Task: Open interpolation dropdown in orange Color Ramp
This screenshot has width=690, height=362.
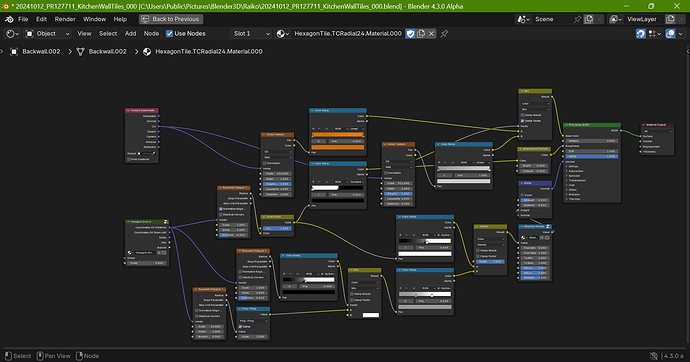Action: pyautogui.click(x=356, y=129)
